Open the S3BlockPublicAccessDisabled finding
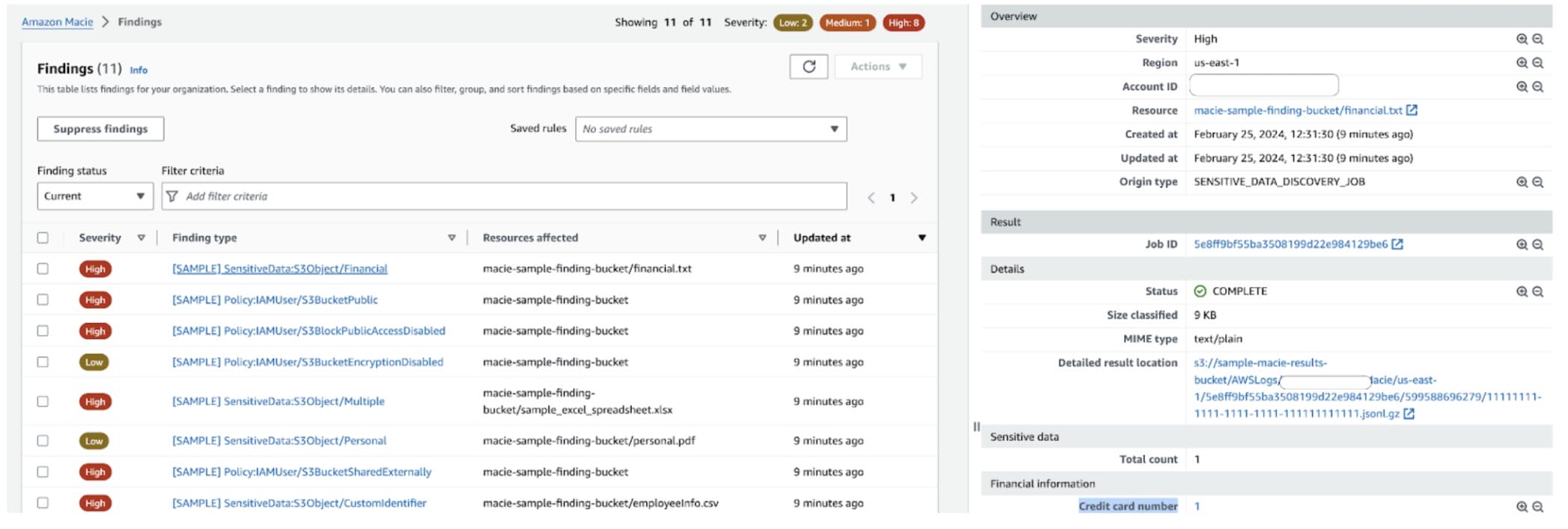Screen dimensions: 1568x529 pyautogui.click(x=309, y=331)
